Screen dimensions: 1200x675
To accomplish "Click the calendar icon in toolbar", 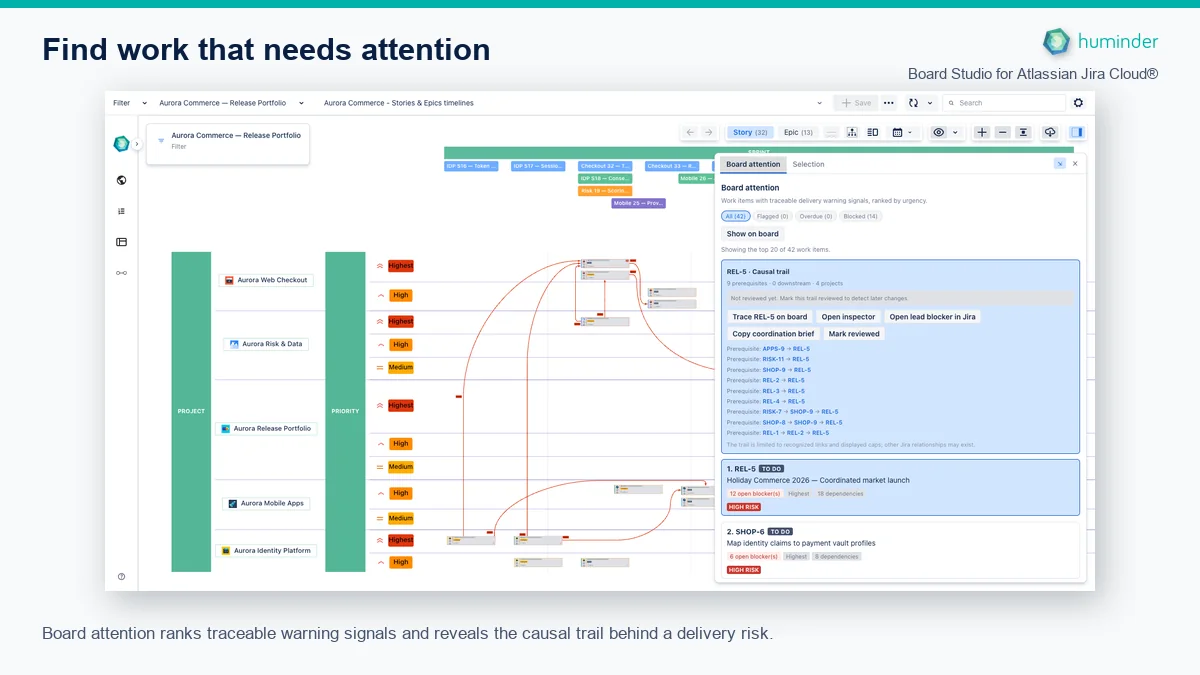I will (897, 132).
